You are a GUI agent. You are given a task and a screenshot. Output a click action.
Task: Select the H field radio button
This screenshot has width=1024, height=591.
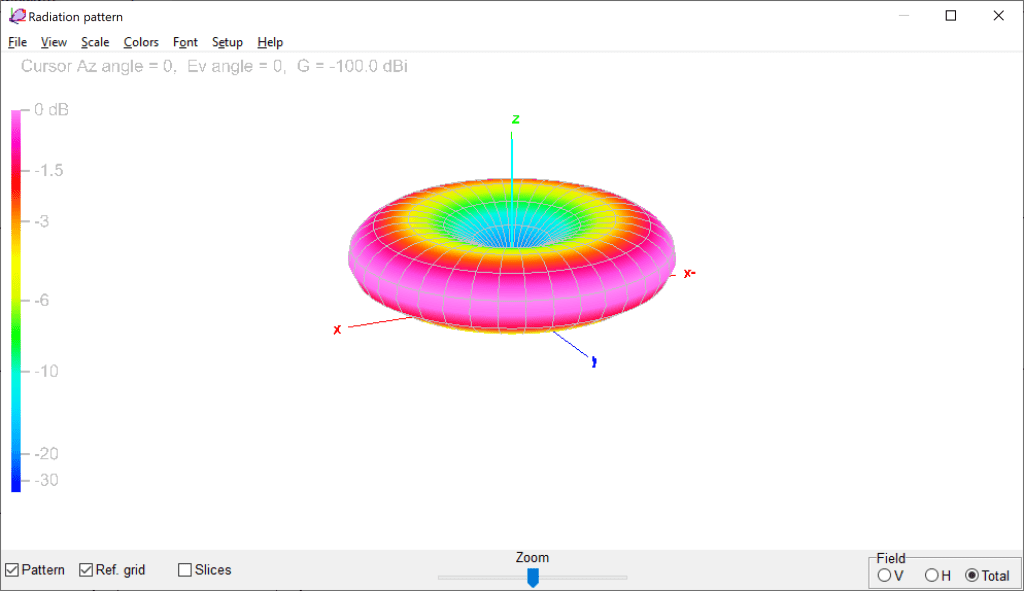coord(932,575)
